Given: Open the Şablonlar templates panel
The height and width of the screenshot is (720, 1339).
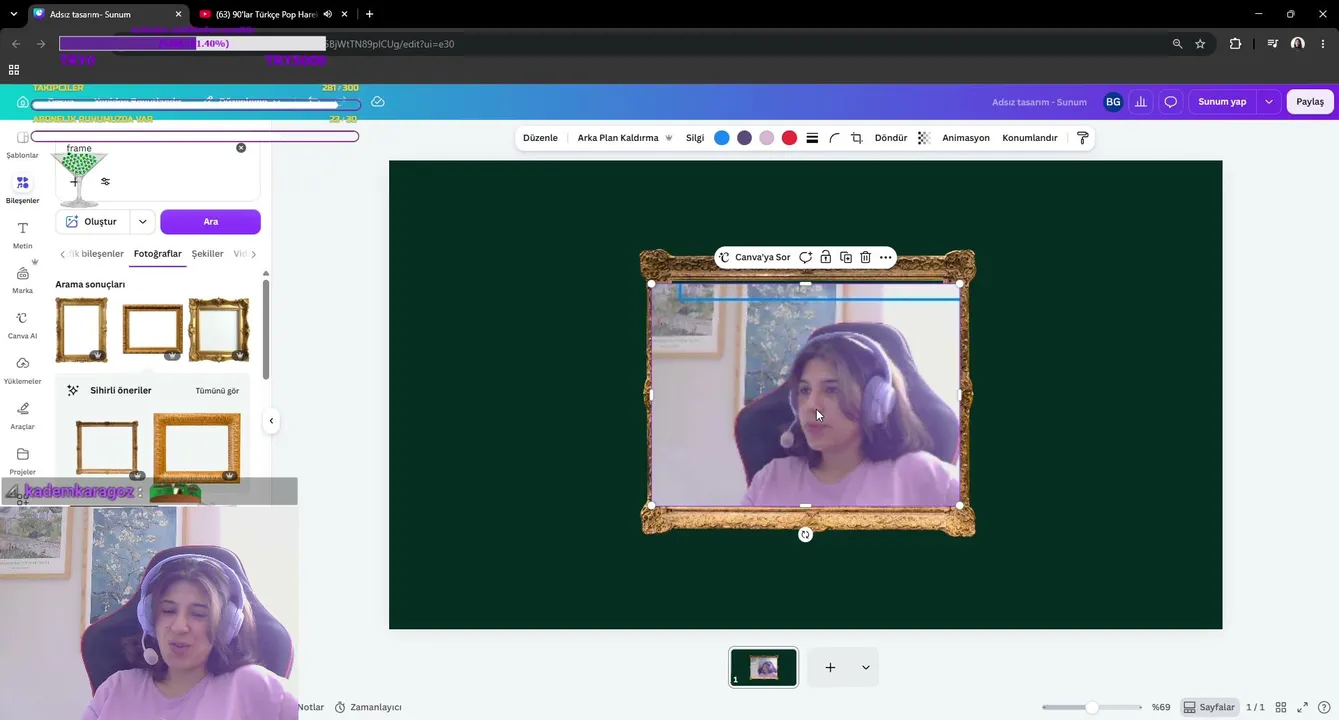Looking at the screenshot, I should pos(22,145).
